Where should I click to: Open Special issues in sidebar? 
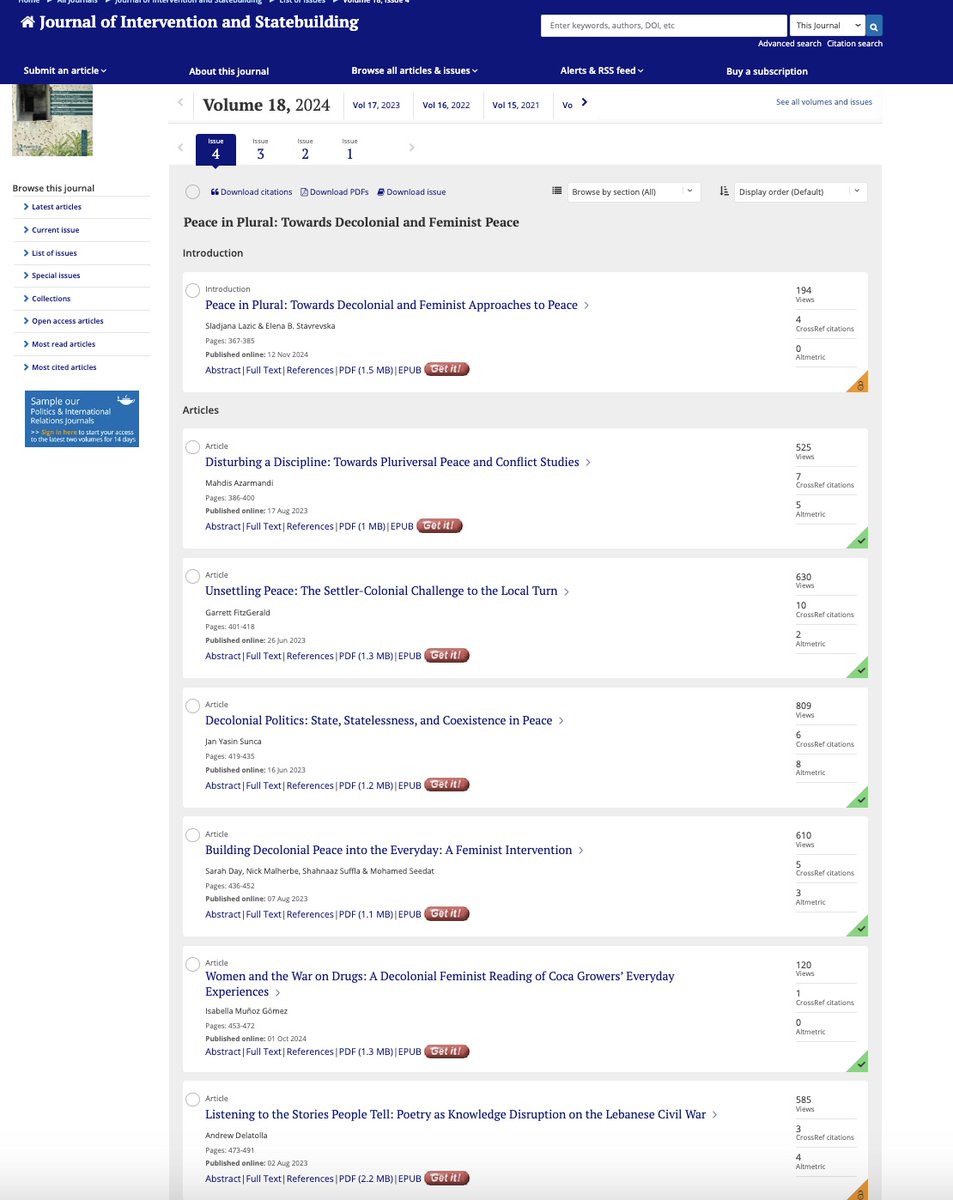(56, 276)
